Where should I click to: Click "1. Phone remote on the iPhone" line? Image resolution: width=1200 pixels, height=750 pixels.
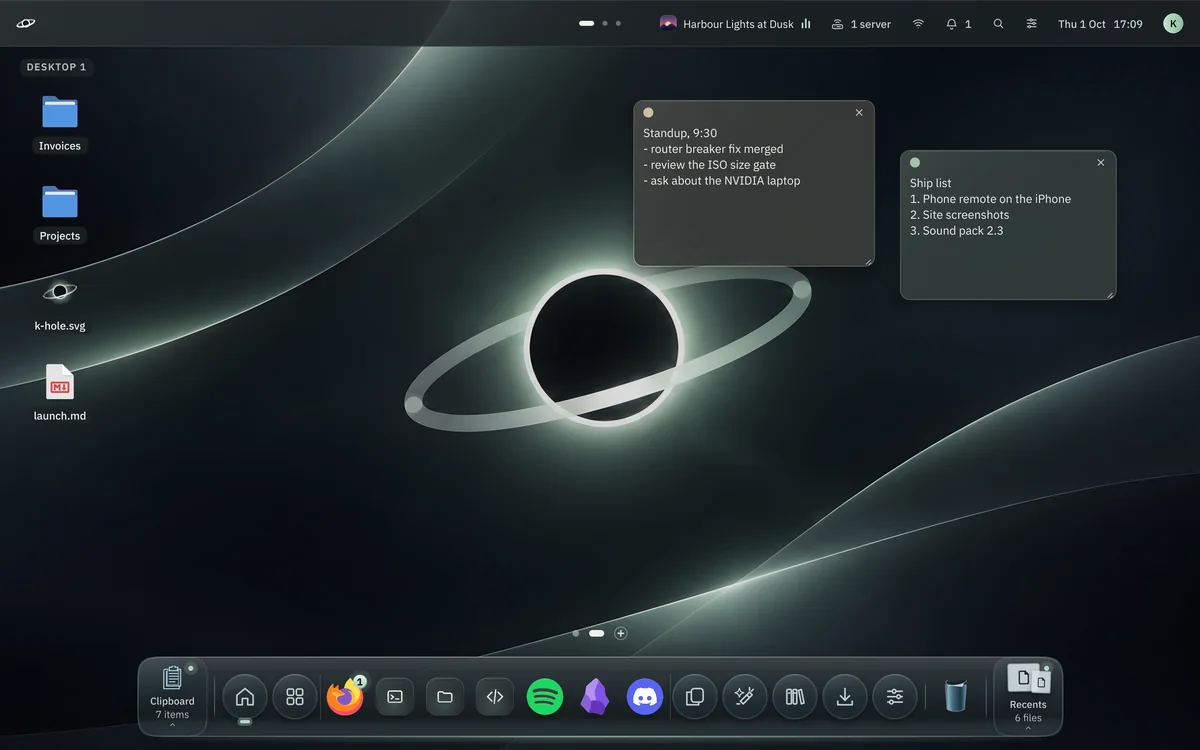(x=990, y=199)
